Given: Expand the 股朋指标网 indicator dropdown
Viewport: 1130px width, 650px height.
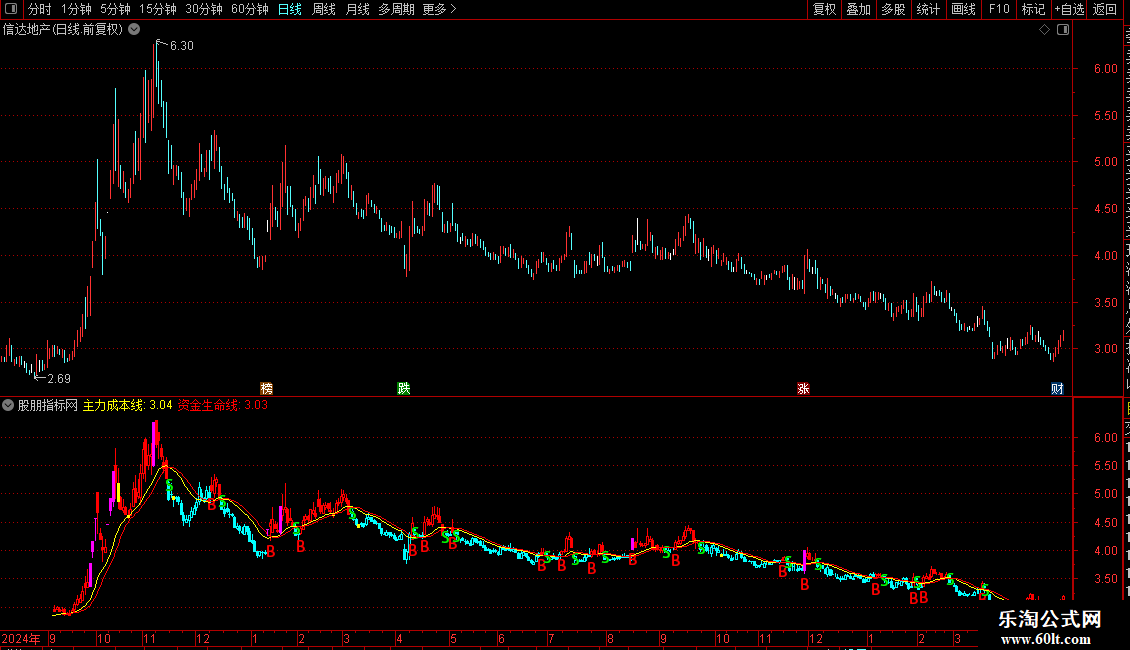Looking at the screenshot, I should [x=8, y=405].
